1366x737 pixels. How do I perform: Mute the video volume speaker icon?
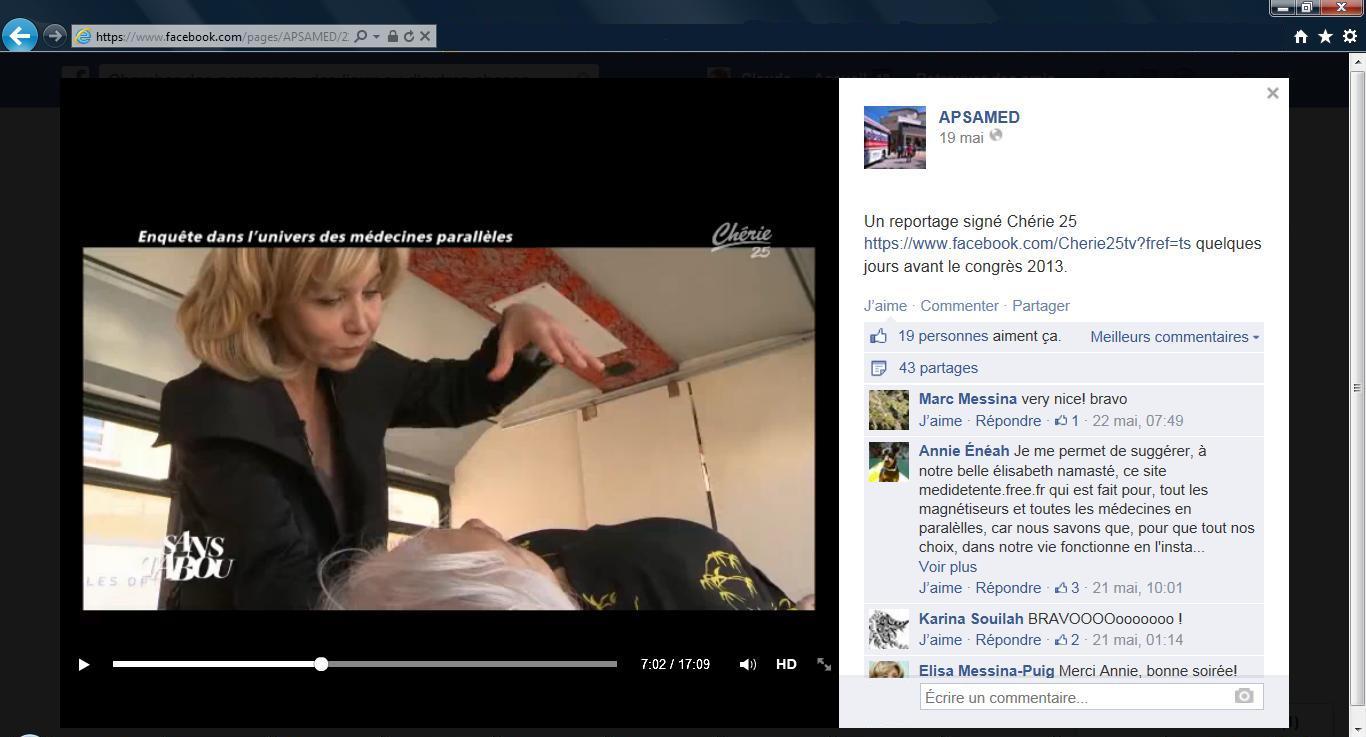click(747, 664)
